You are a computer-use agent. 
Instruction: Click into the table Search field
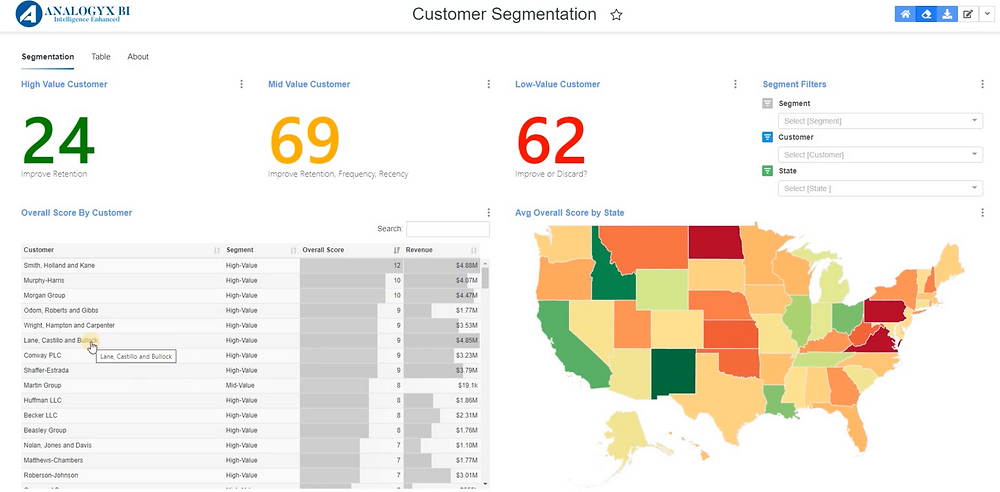tap(448, 228)
